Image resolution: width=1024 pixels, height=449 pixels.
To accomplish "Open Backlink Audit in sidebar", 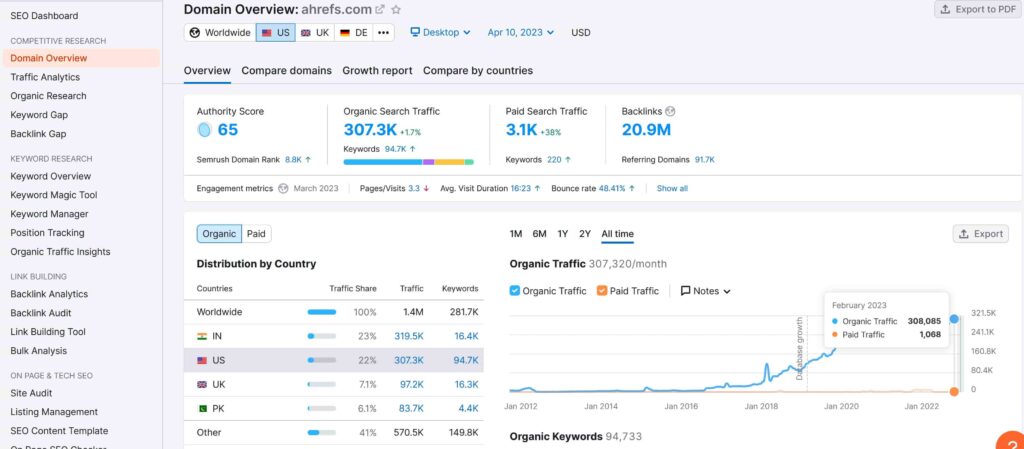I will pos(40,313).
